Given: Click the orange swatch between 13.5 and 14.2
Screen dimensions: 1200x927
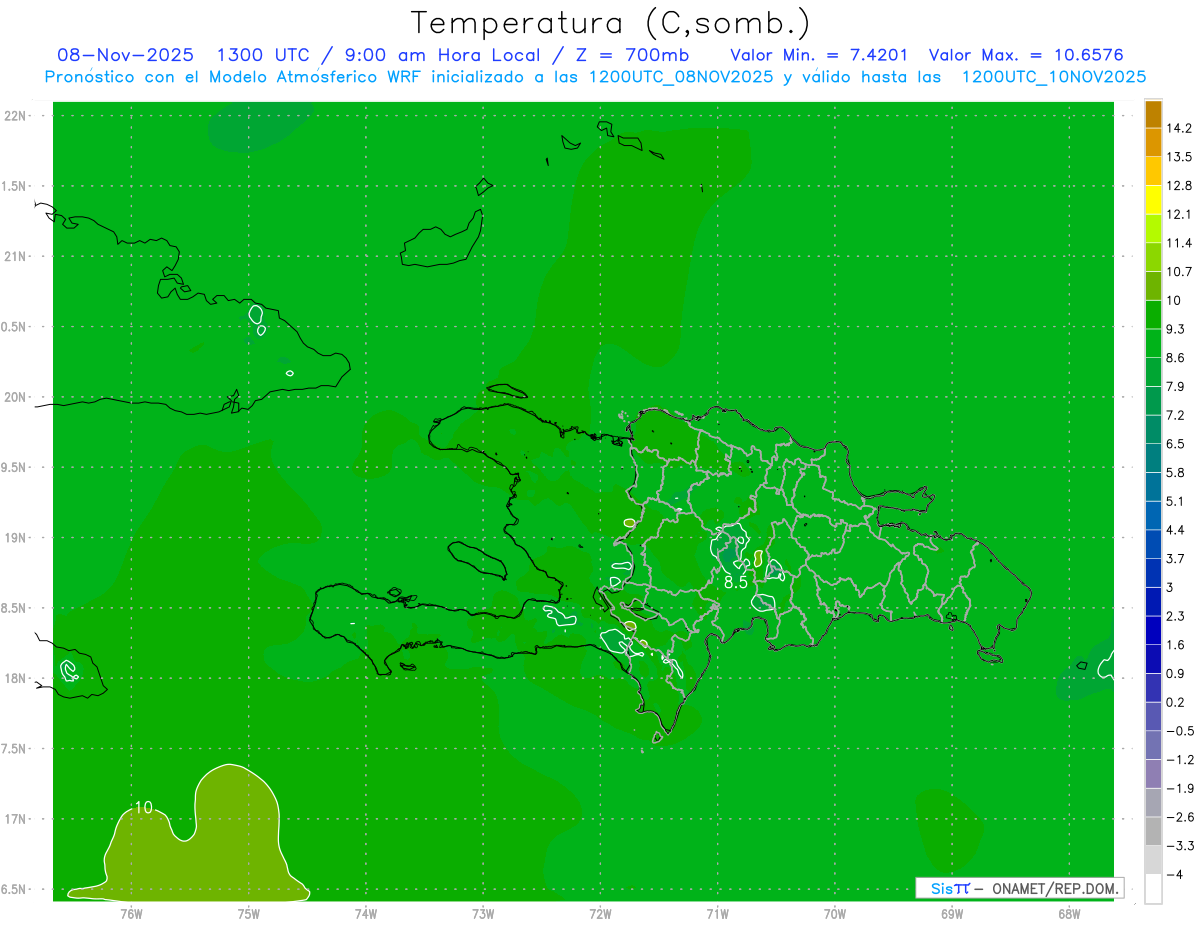Looking at the screenshot, I should [1153, 142].
